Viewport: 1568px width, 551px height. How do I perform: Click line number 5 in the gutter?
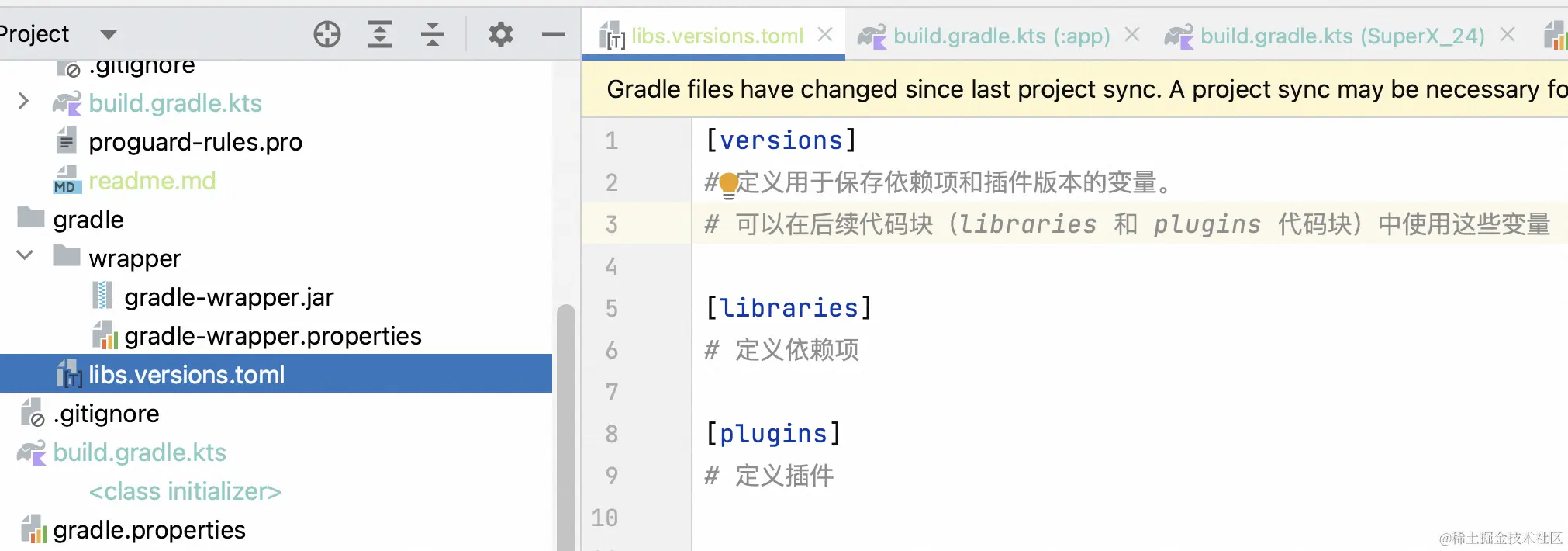(x=611, y=308)
